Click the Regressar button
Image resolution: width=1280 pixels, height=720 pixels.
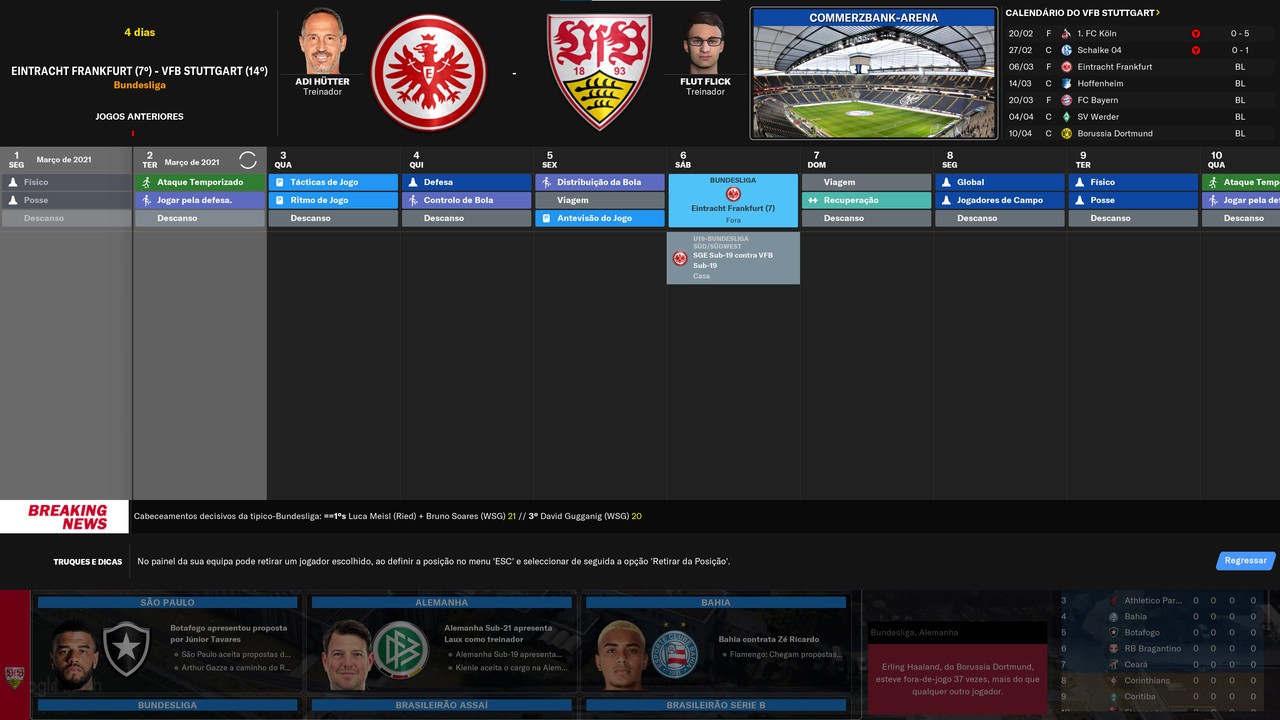[x=1246, y=560]
